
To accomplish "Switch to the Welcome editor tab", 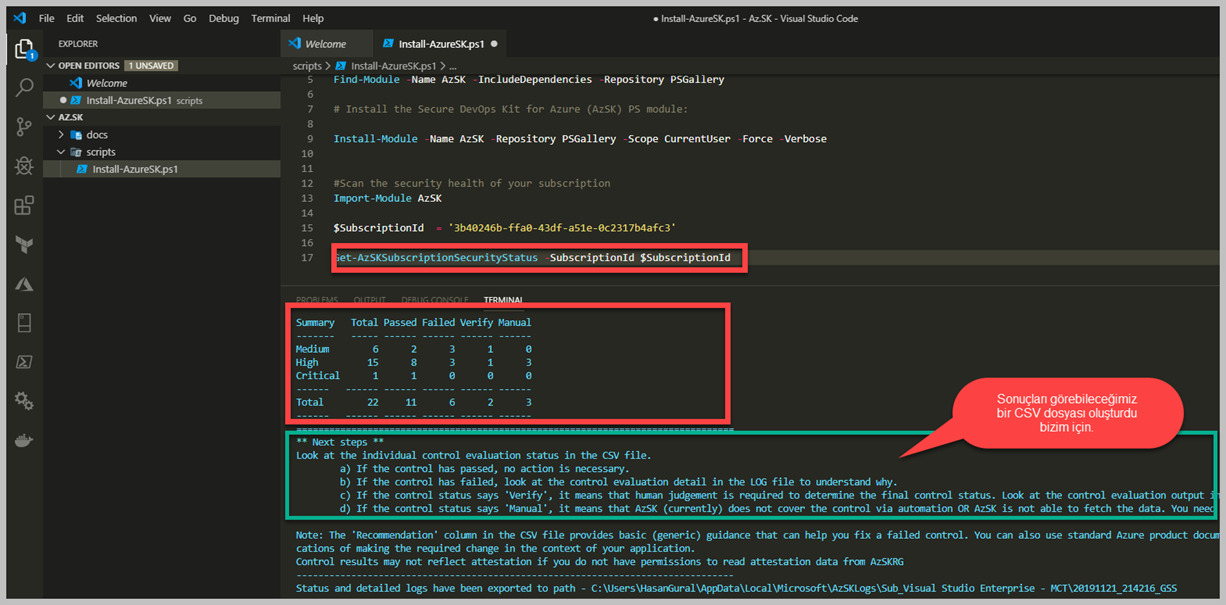I will point(326,44).
